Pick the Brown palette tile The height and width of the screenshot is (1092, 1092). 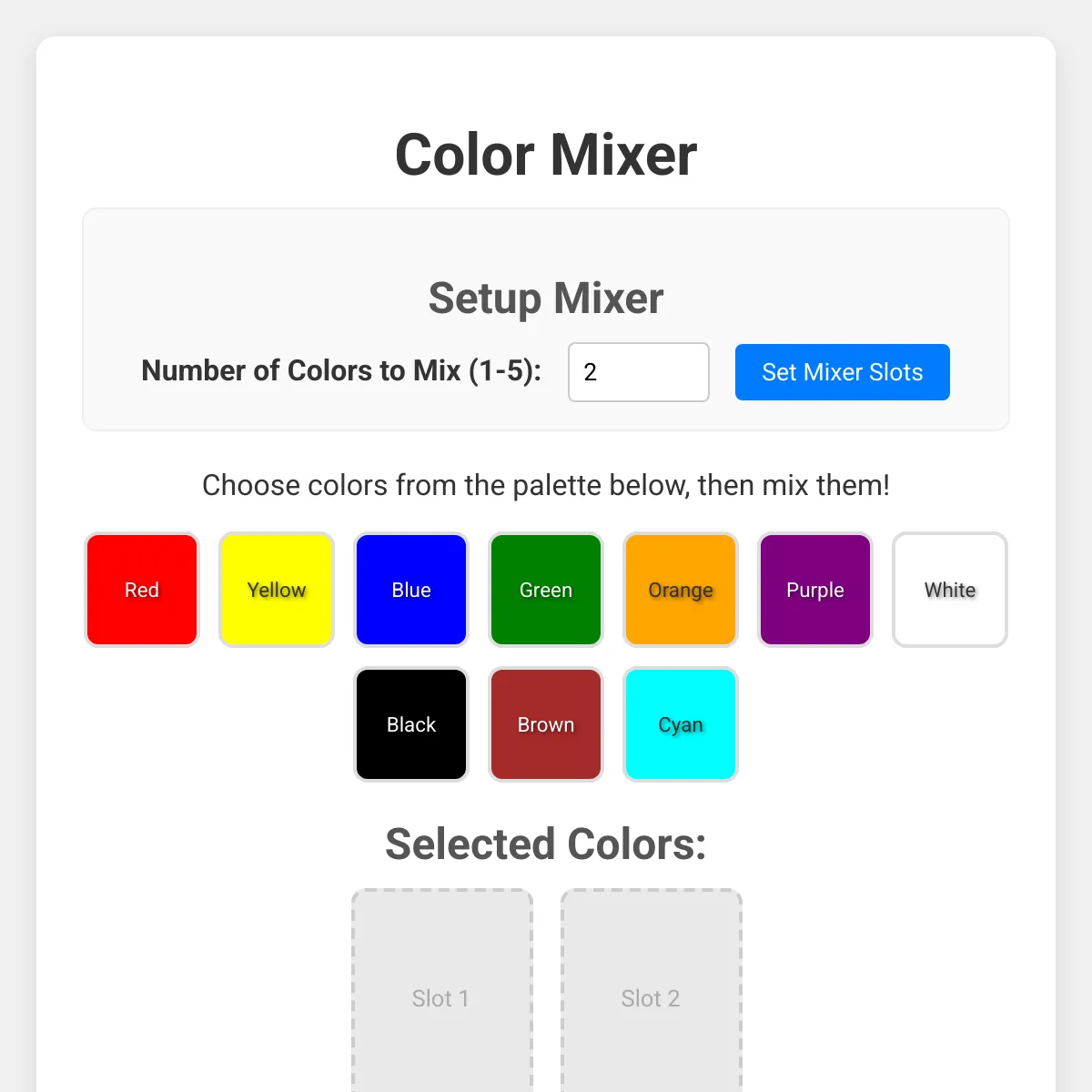[x=546, y=724]
